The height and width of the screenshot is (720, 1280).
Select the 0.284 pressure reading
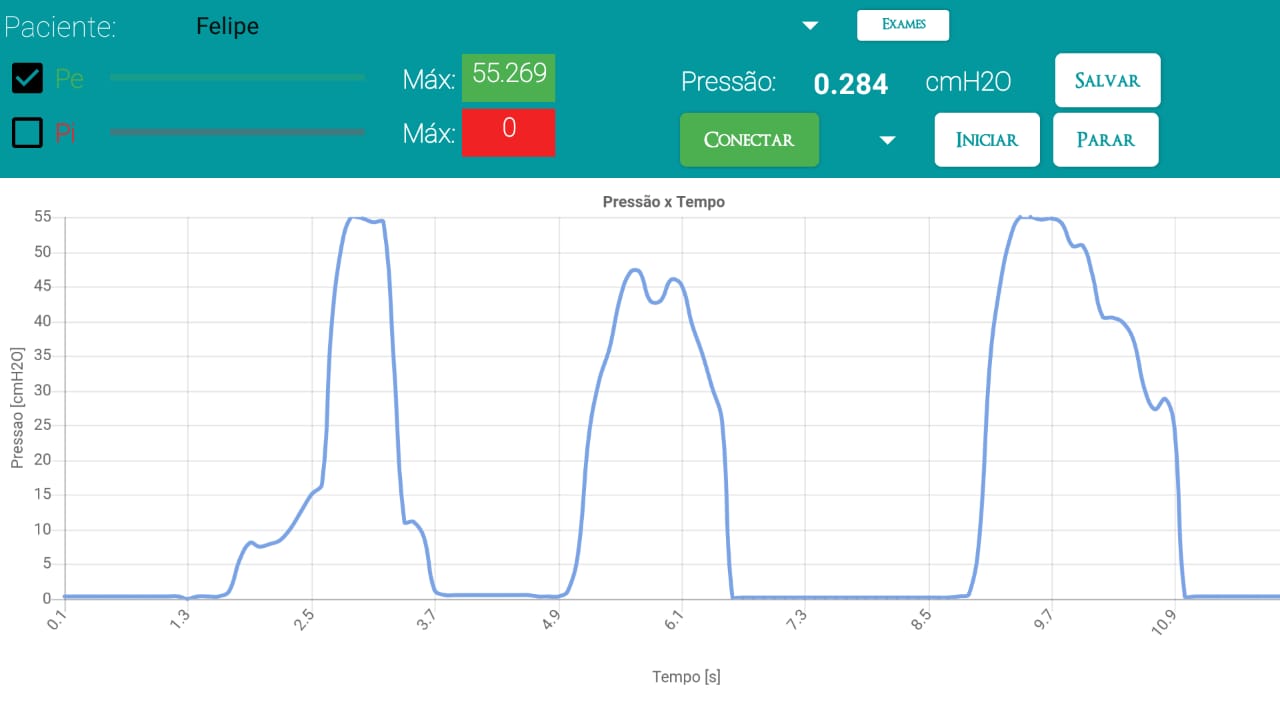850,84
